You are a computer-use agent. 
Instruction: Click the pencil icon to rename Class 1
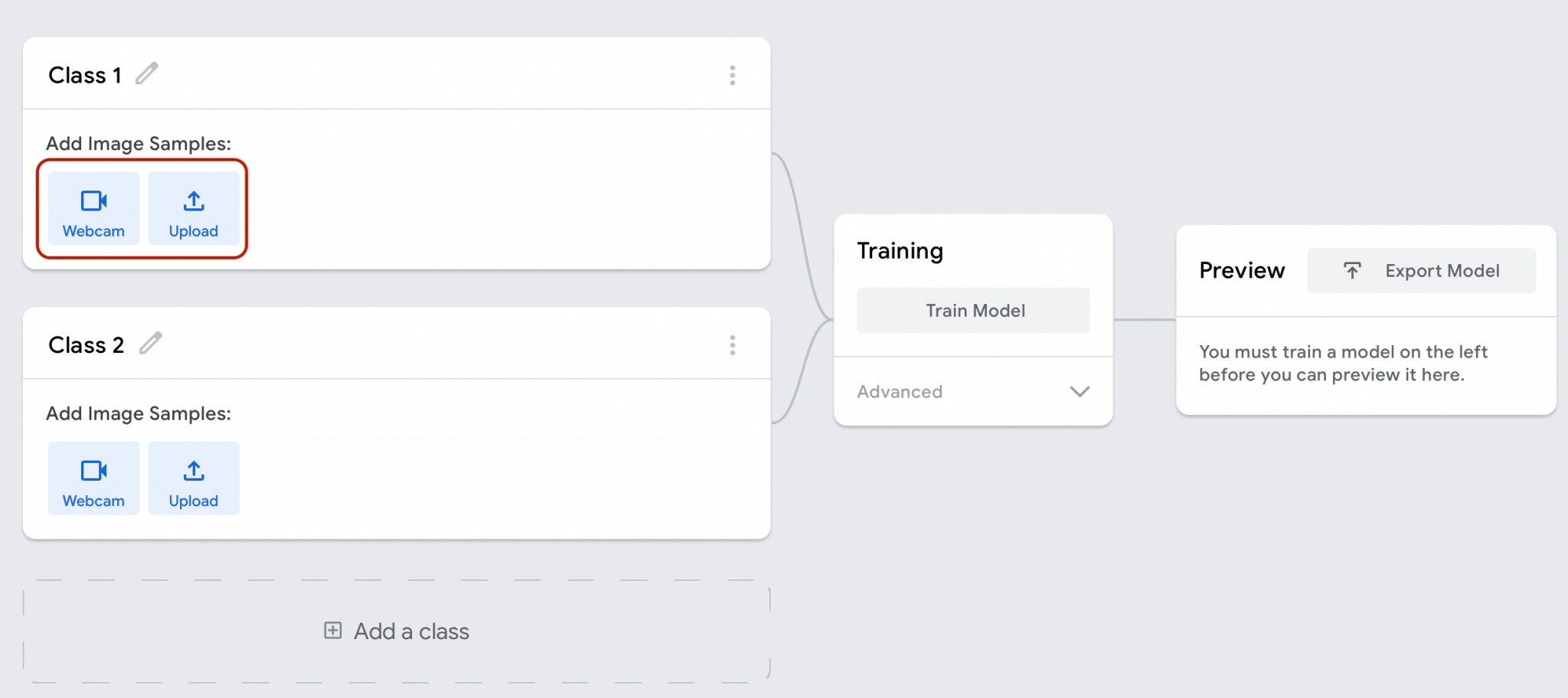[147, 73]
